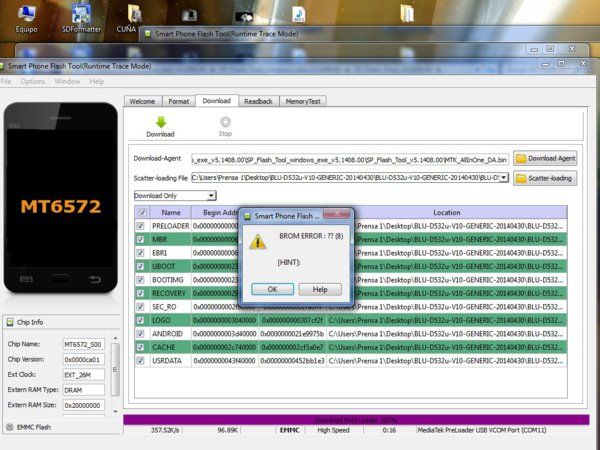Uncheck the PRELOADER checkbox

pos(140,226)
